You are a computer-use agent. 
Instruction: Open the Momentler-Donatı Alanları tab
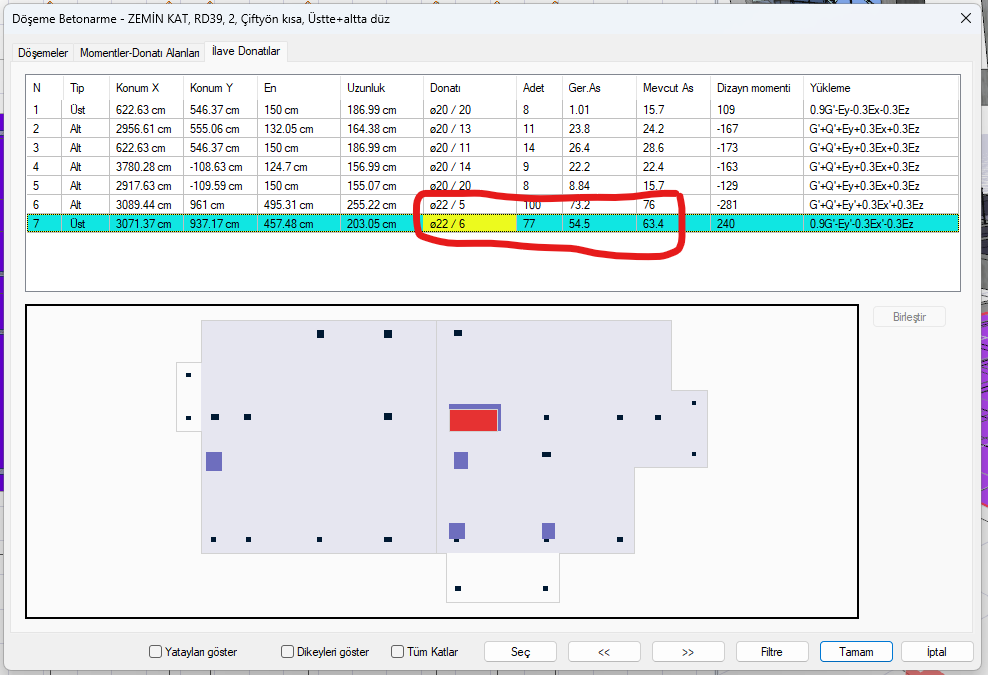tap(139, 53)
